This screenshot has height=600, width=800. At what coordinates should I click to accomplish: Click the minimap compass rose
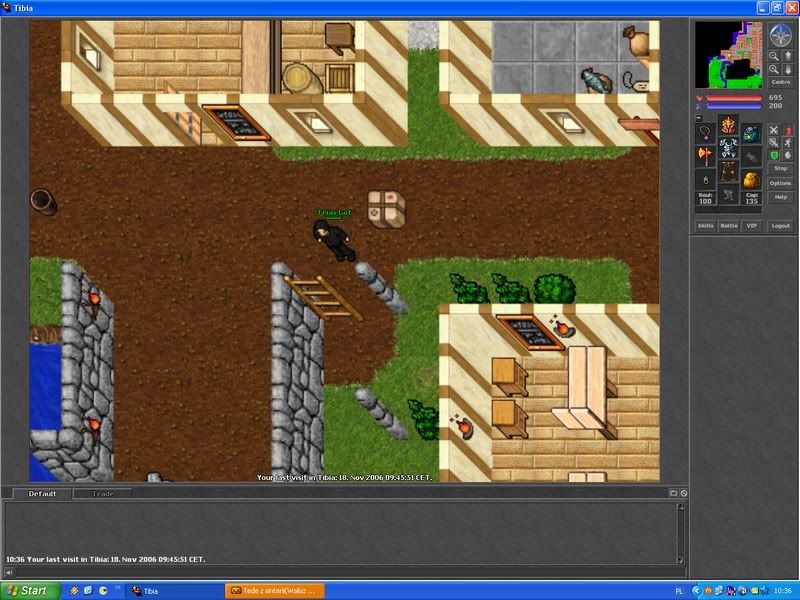(x=780, y=36)
